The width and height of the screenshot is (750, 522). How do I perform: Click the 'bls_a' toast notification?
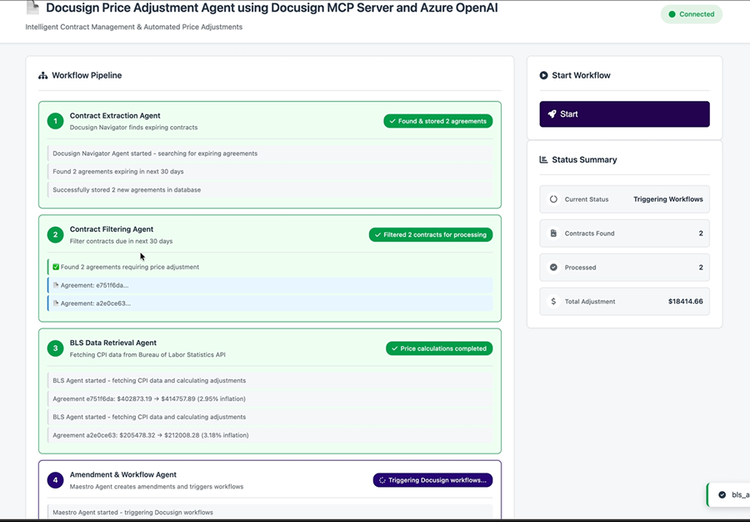pyautogui.click(x=728, y=495)
